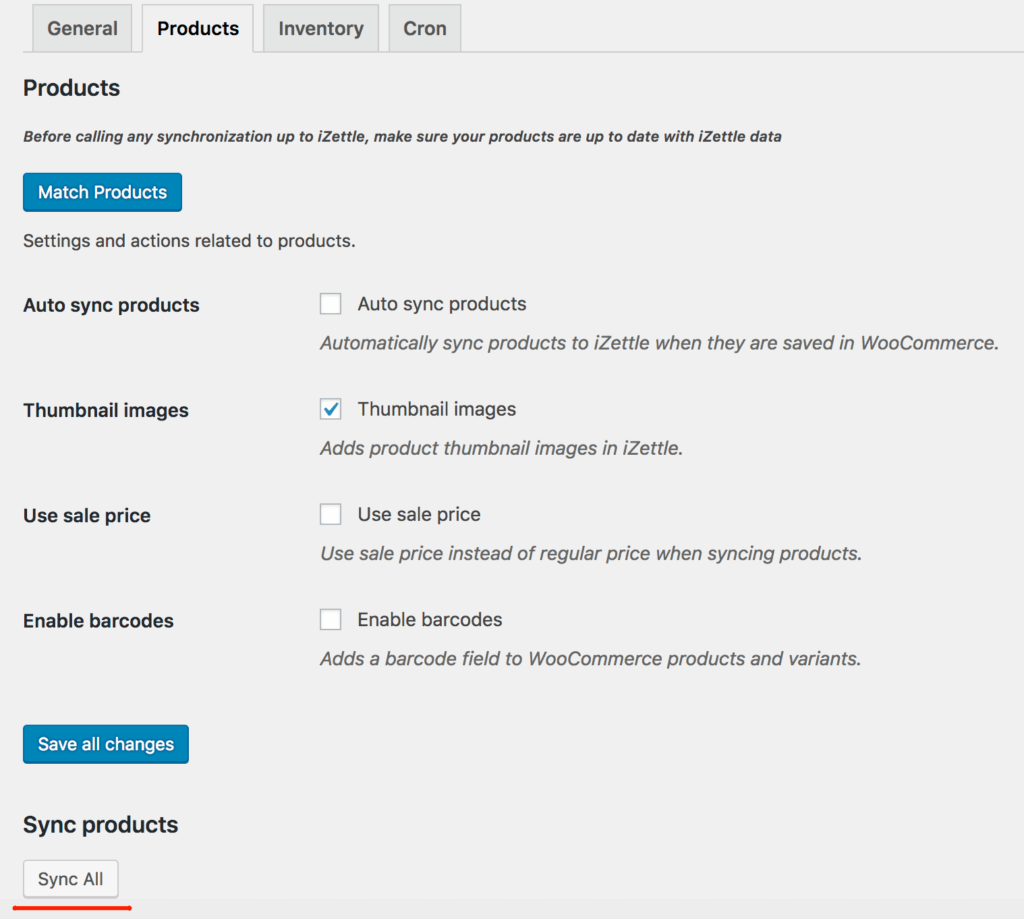The image size is (1024, 919).
Task: Click the bold left-hand Auto sync products row label
Action: (x=111, y=305)
